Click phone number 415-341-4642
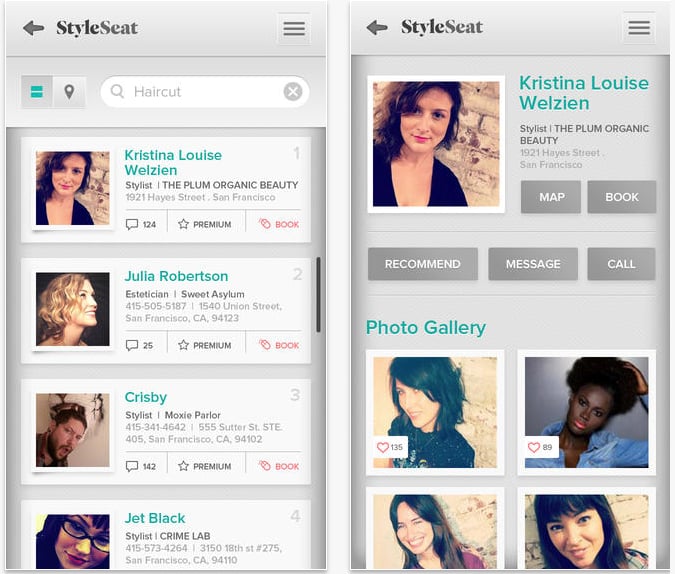Screen dimensions: 675x574 point(155,427)
